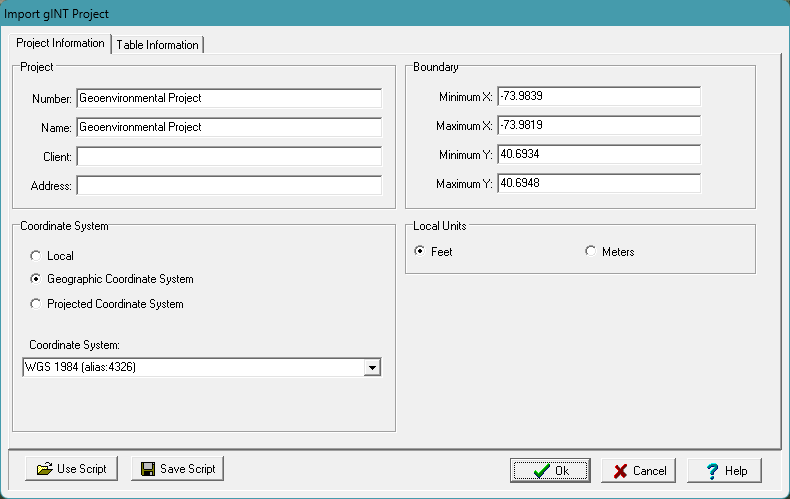Click the Save Script floppy disk button
790x499 pixels.
click(x=177, y=469)
